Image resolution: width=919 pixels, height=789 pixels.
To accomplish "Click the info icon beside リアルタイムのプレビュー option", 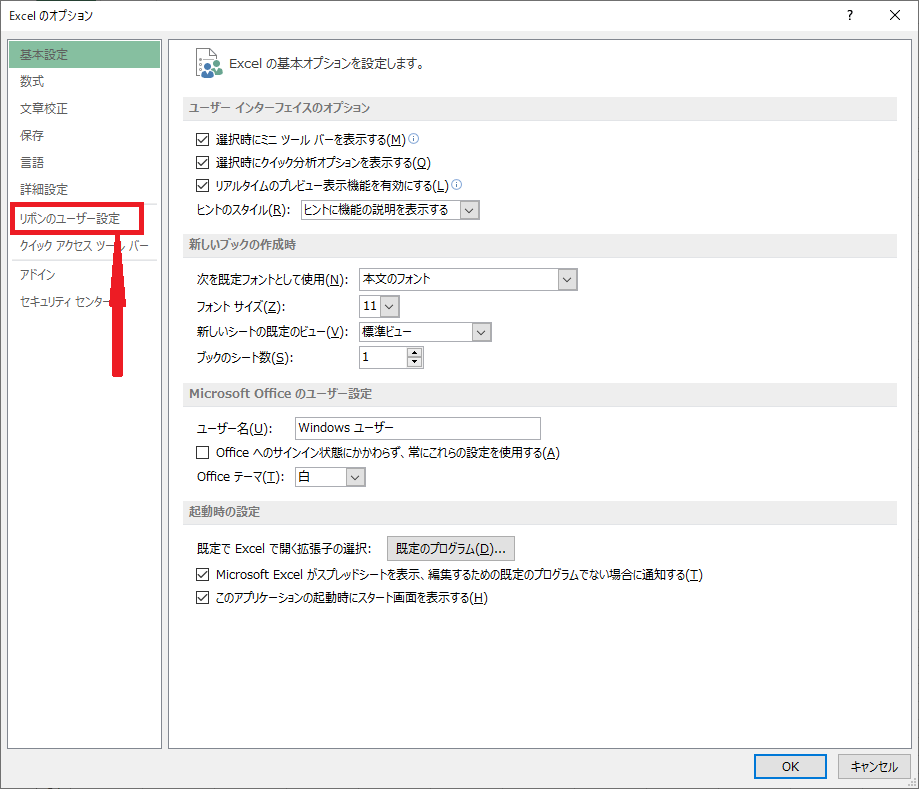I will (x=457, y=185).
